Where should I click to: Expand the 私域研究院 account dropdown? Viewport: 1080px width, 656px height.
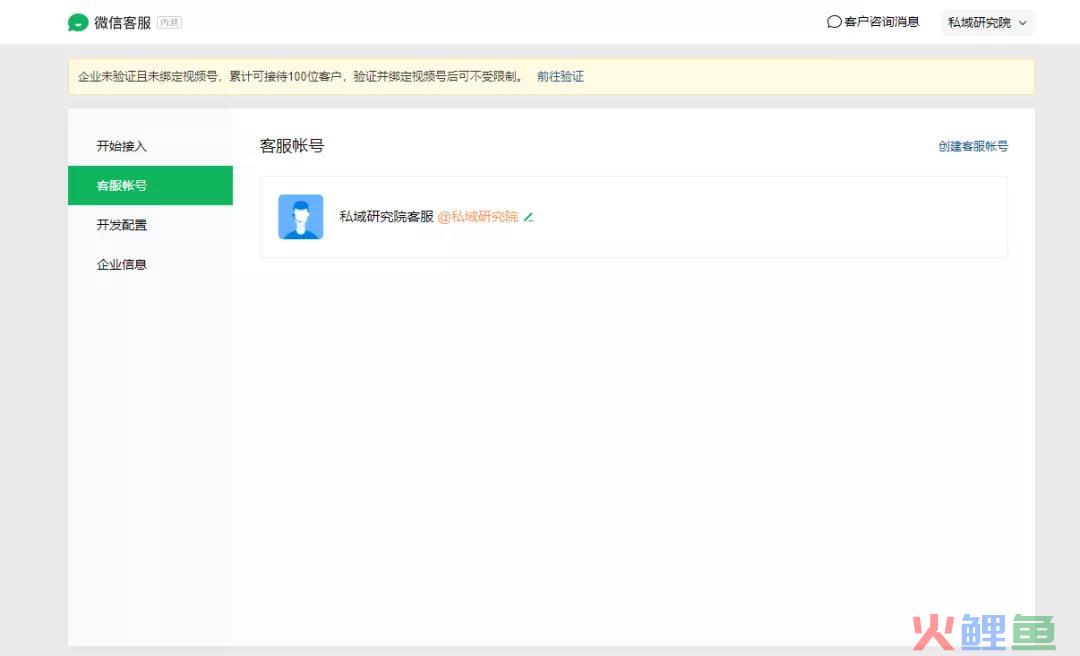pyautogui.click(x=988, y=23)
